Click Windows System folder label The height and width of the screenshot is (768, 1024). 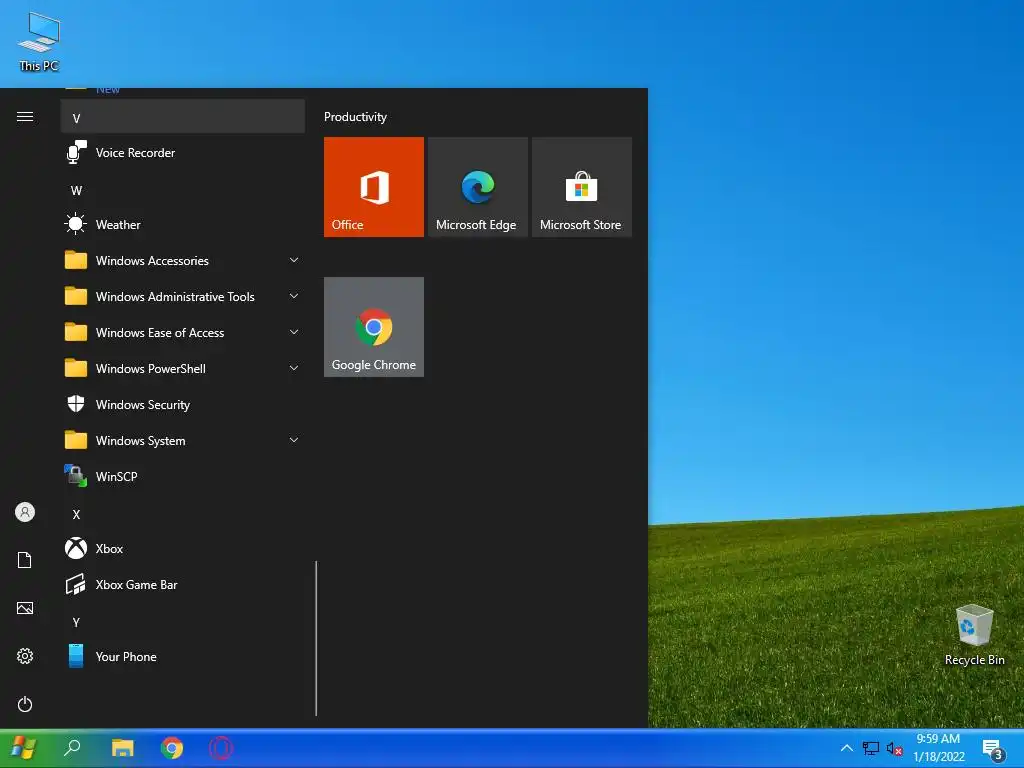click(140, 441)
